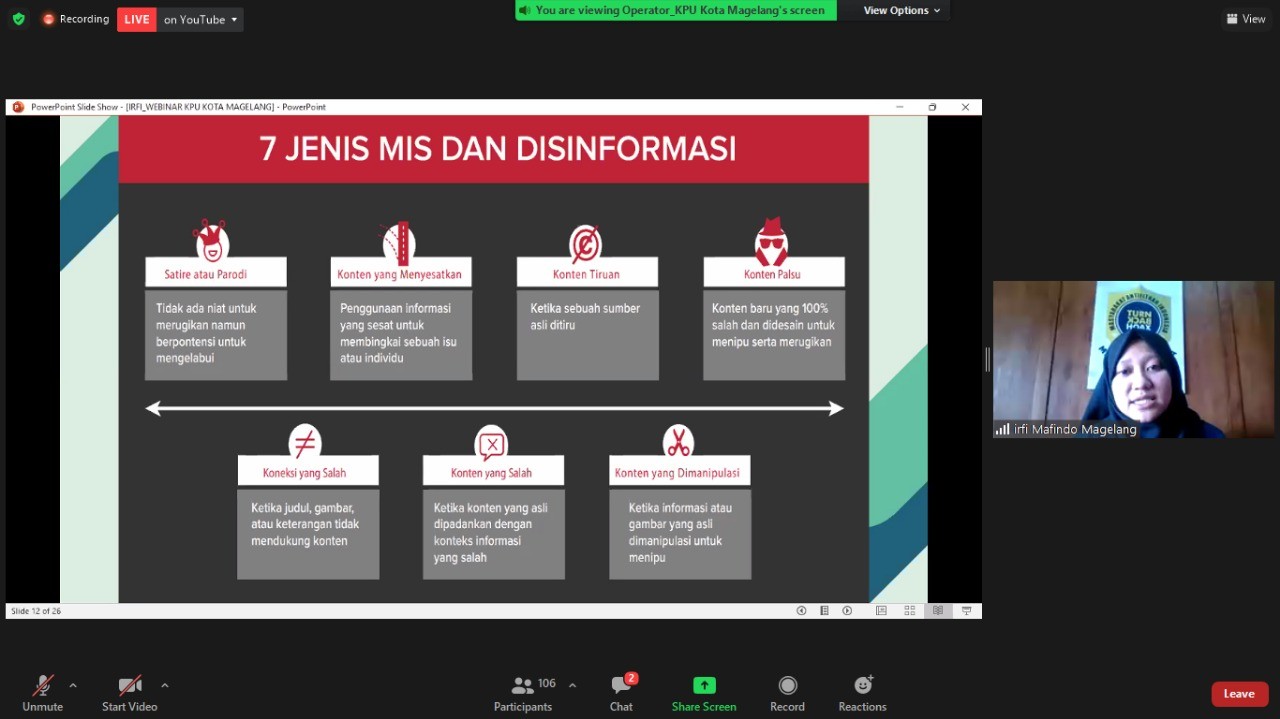Advance to next slide in PowerPoint
The height and width of the screenshot is (719, 1280).
pyautogui.click(x=847, y=611)
